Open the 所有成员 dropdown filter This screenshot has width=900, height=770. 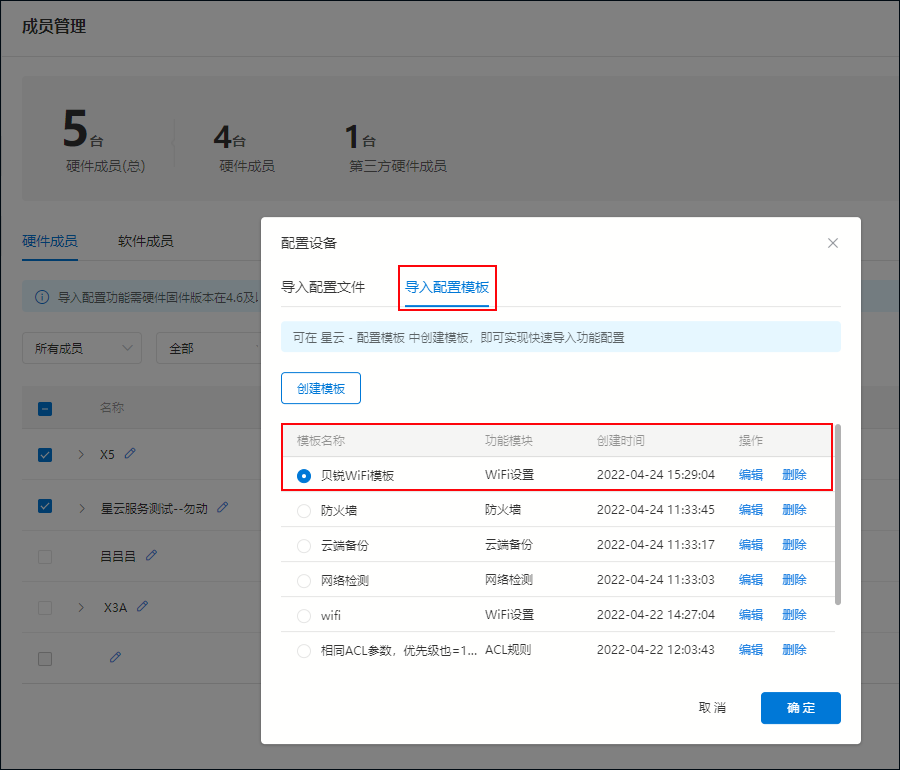pyautogui.click(x=82, y=348)
